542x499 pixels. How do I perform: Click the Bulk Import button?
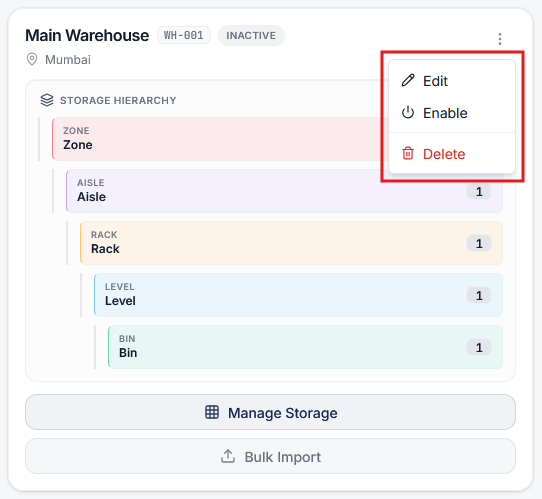tap(270, 456)
